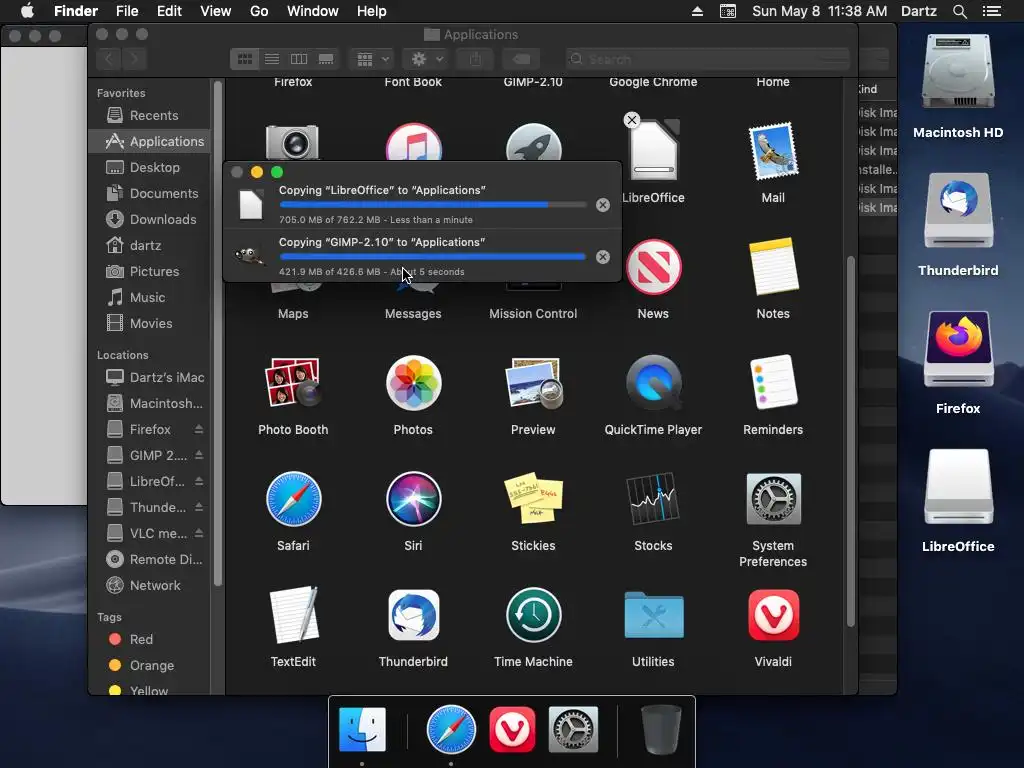Open the Go menu

259,11
